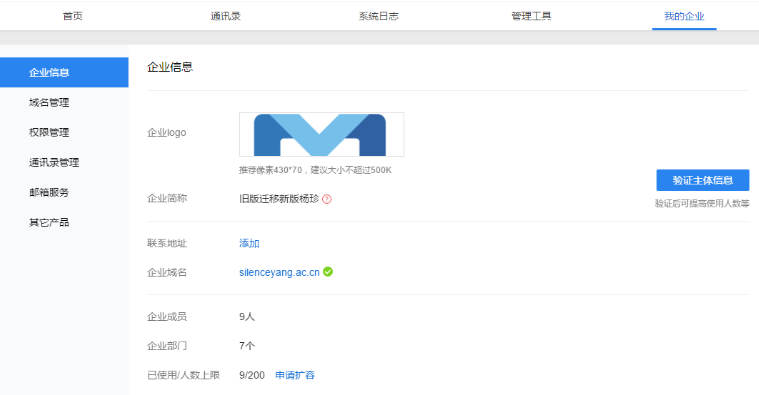Click the 验证主体信息 button
The height and width of the screenshot is (395, 759).
pos(703,180)
